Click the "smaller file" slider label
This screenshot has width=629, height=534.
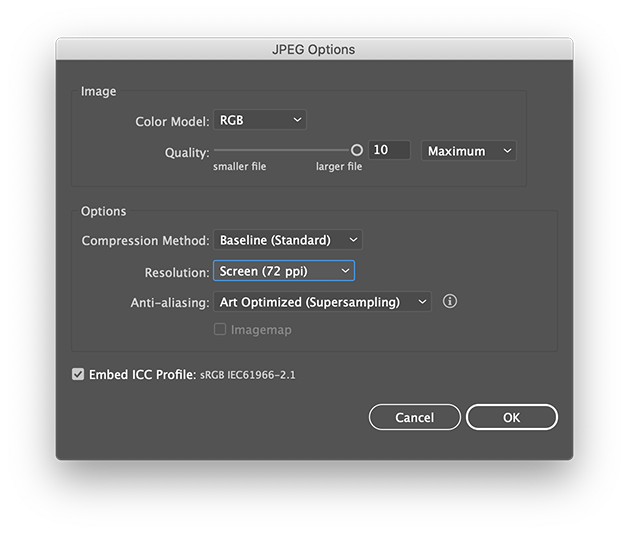pos(239,167)
